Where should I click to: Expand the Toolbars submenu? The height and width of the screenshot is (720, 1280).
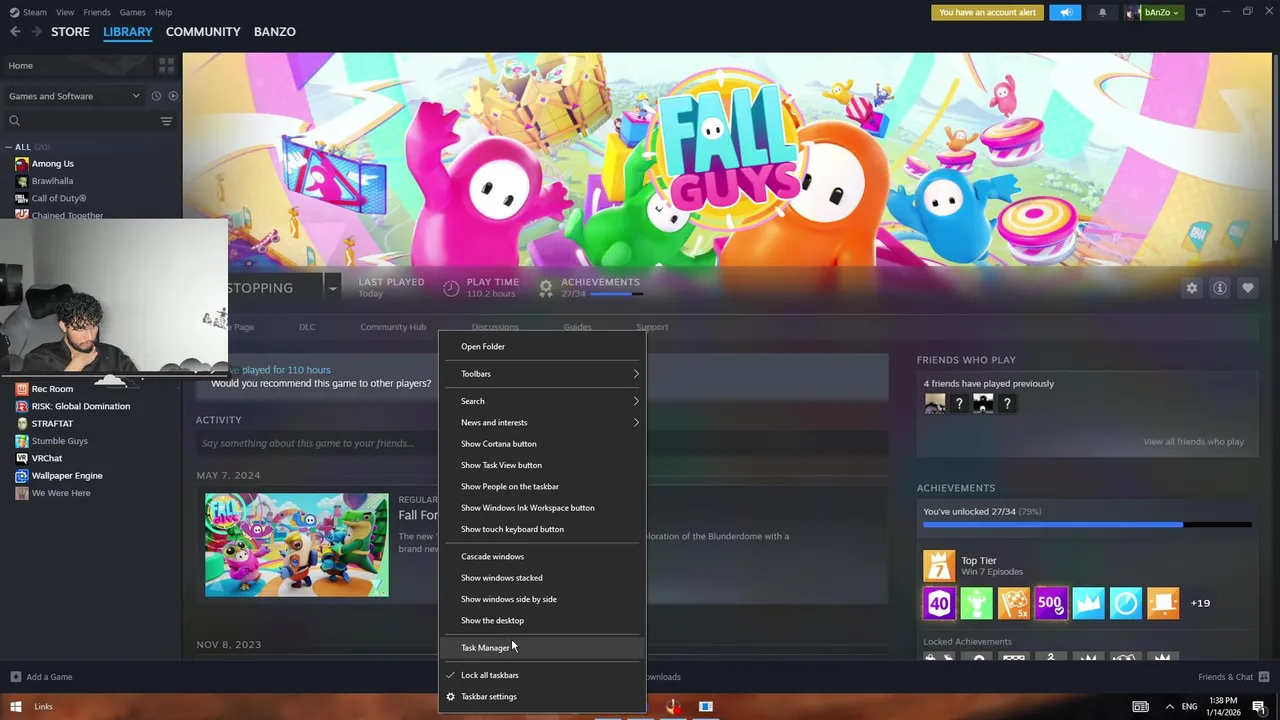point(542,374)
